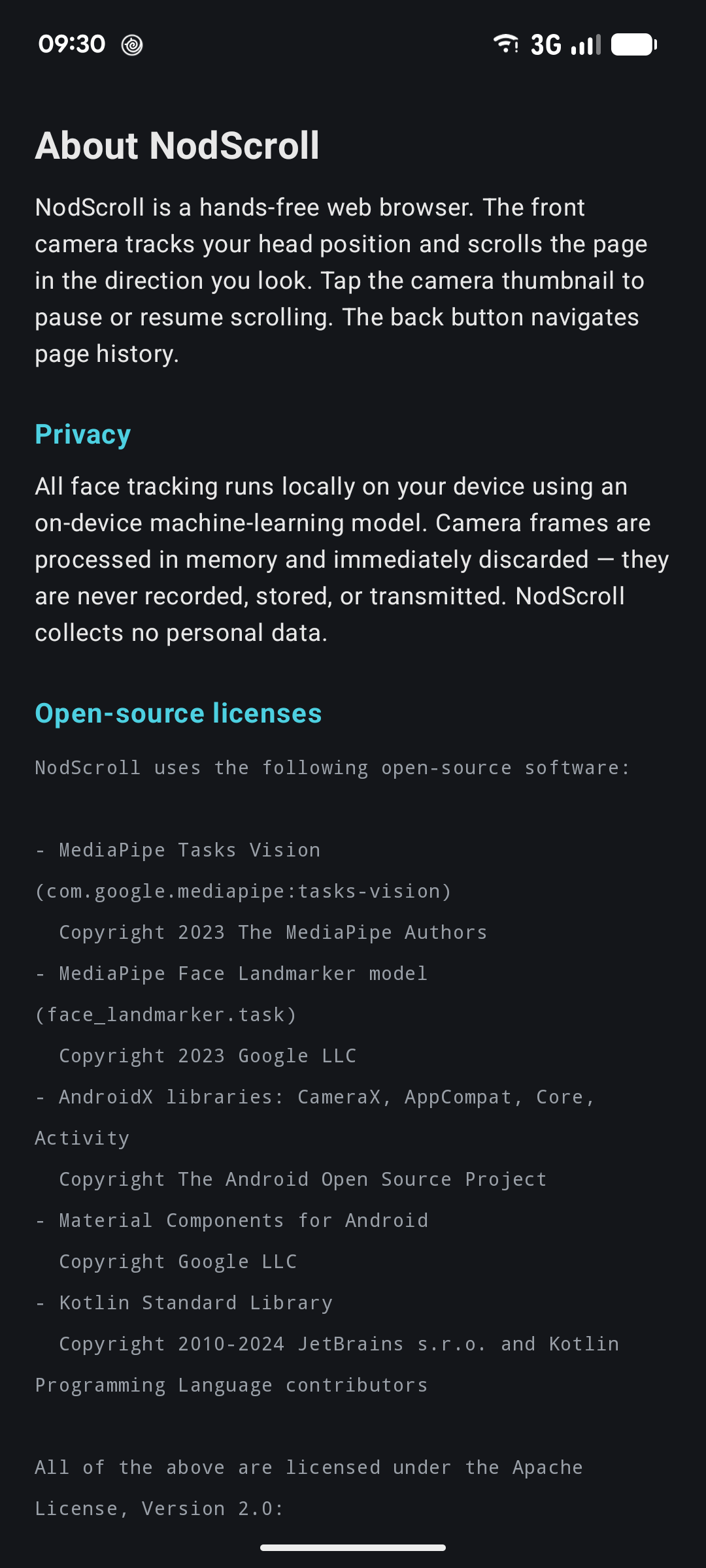Tap the Open-source licenses heading
The image size is (706, 1568).
coord(178,713)
